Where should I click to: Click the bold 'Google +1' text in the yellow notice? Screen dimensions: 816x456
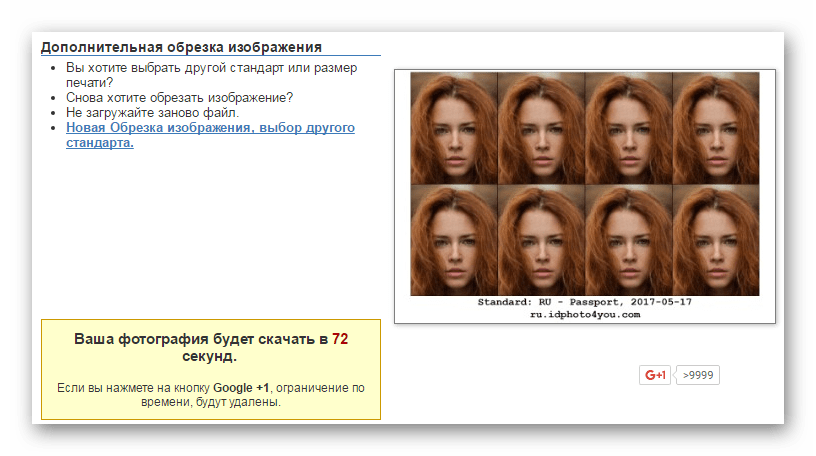coord(240,387)
